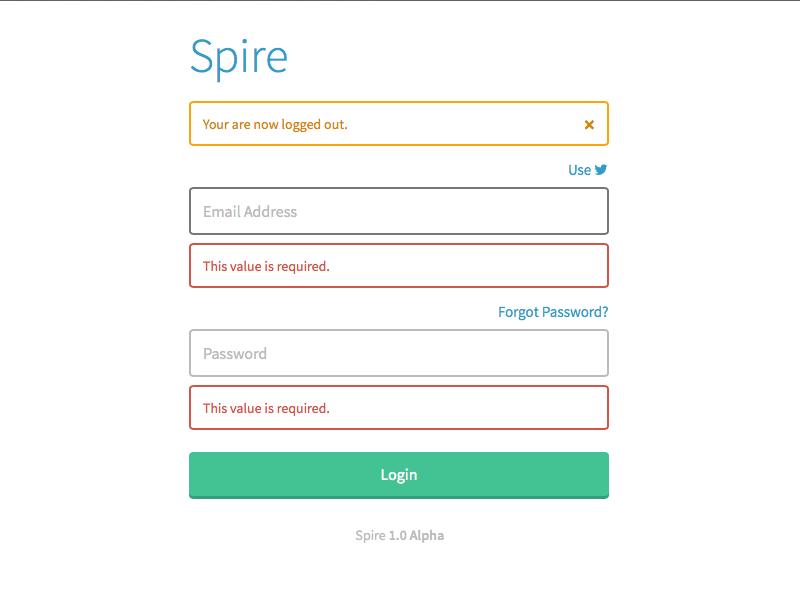The width and height of the screenshot is (800, 600).
Task: Click 'Forgot Password?' link
Action: 552,312
